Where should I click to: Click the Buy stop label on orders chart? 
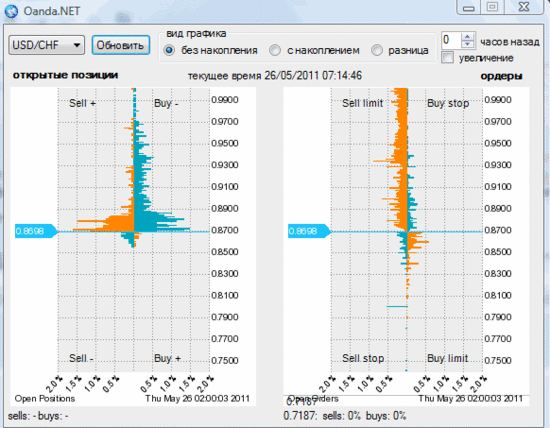448,103
